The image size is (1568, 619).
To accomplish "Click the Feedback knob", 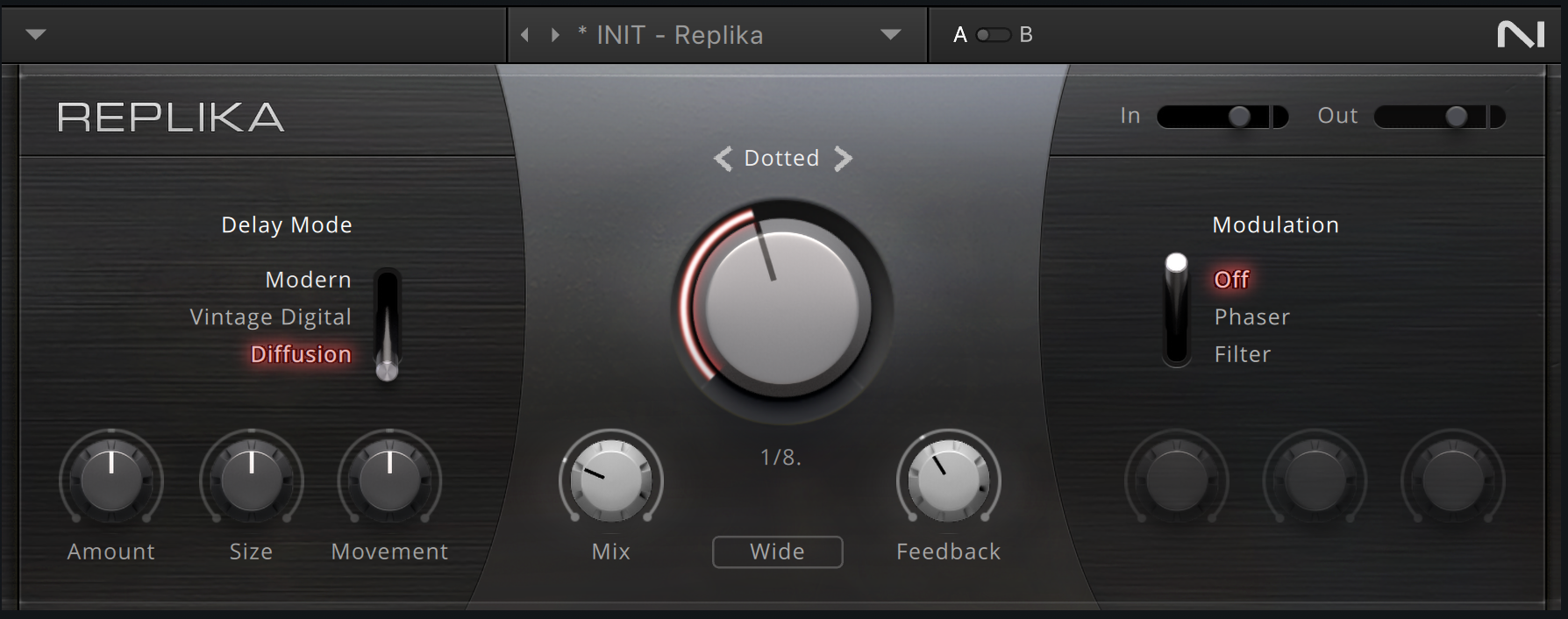I will click(x=948, y=480).
